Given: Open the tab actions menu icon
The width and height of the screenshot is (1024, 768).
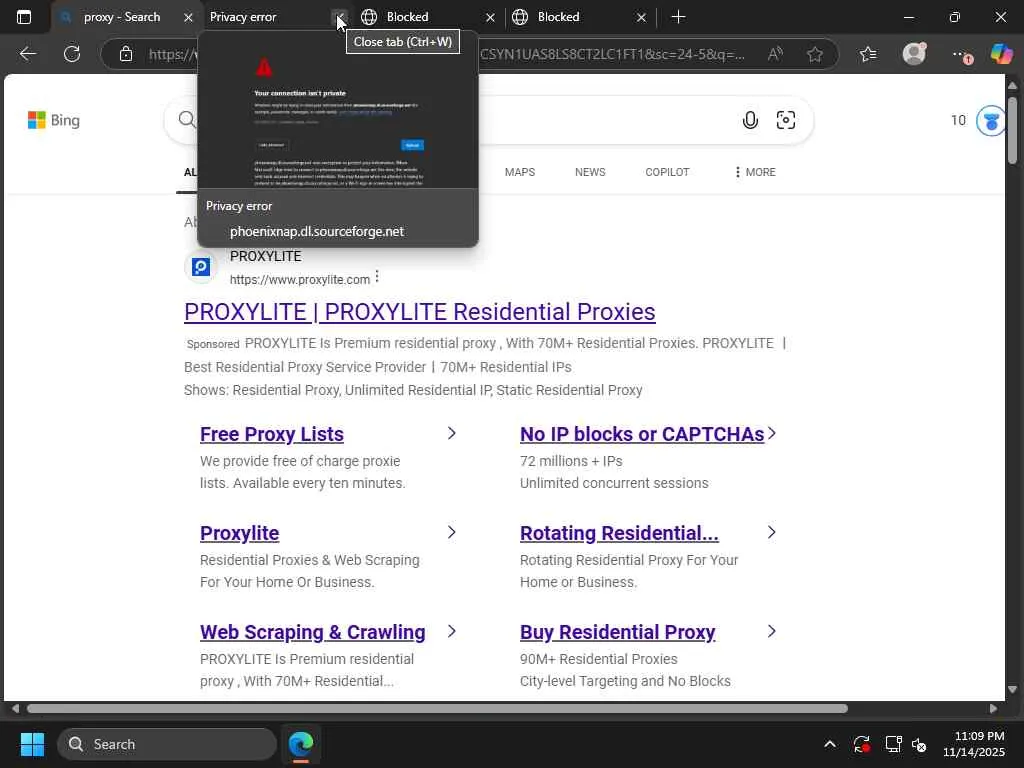Looking at the screenshot, I should coord(24,17).
